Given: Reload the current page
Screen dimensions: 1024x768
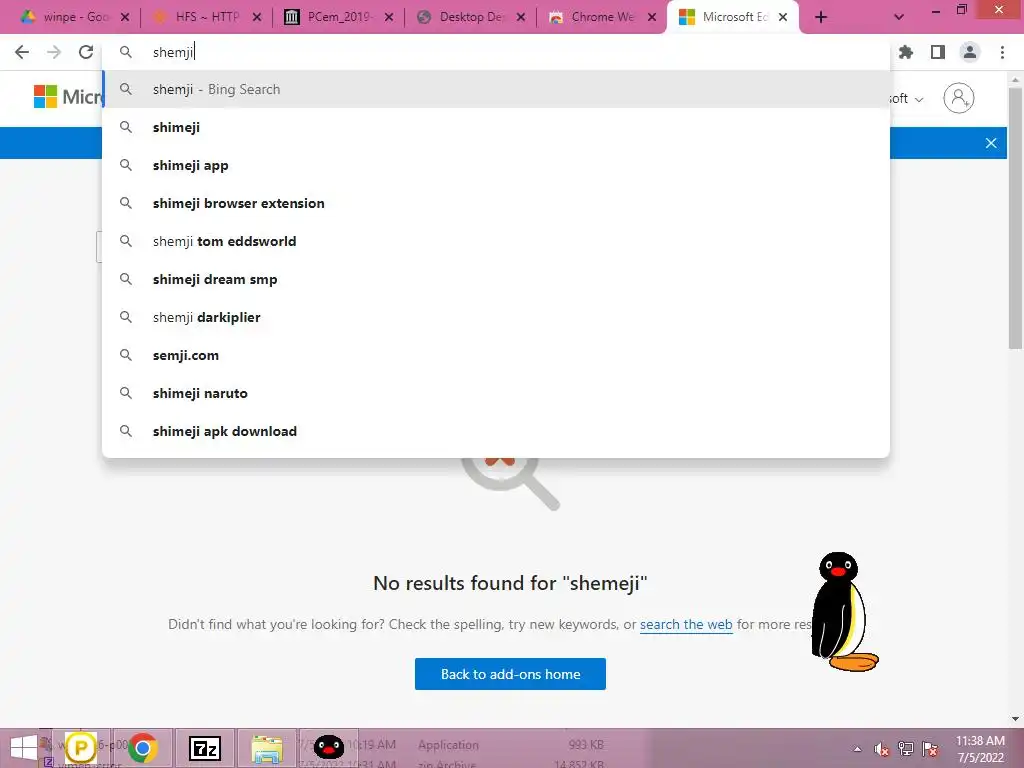Looking at the screenshot, I should click(86, 52).
